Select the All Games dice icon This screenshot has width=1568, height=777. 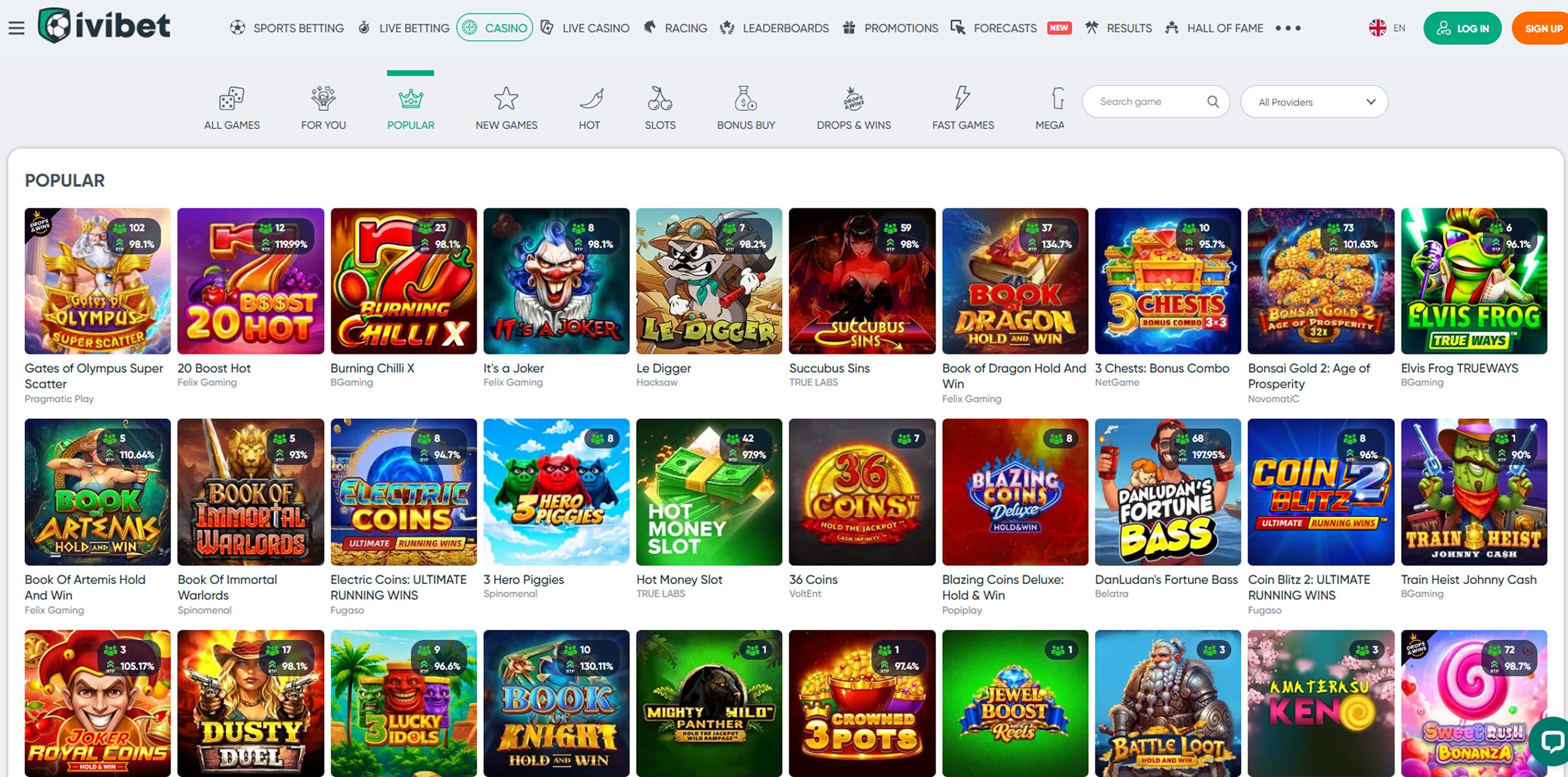232,98
